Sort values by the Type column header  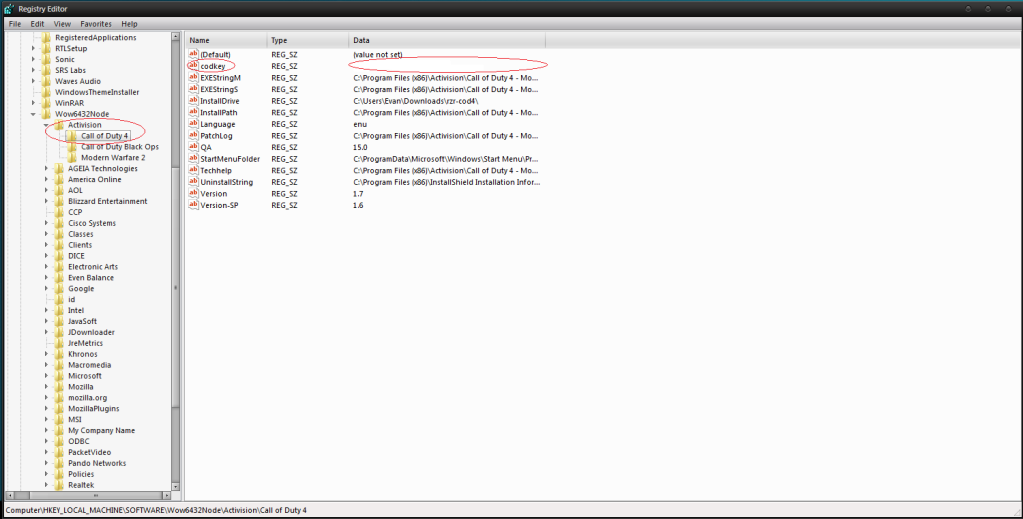308,40
